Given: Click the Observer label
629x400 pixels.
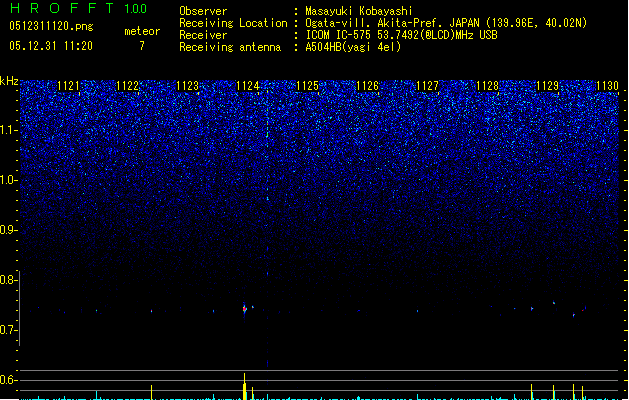Looking at the screenshot, I should coord(203,11).
